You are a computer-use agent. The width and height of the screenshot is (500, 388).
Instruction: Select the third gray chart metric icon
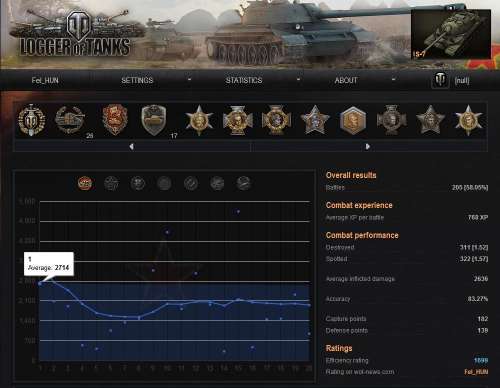(138, 183)
